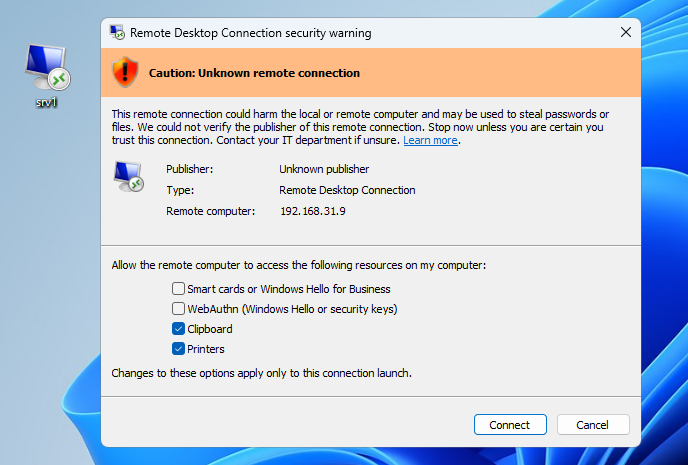Click the Unknown publisher value text
Viewport: 688px width, 465px height.
tap(324, 169)
